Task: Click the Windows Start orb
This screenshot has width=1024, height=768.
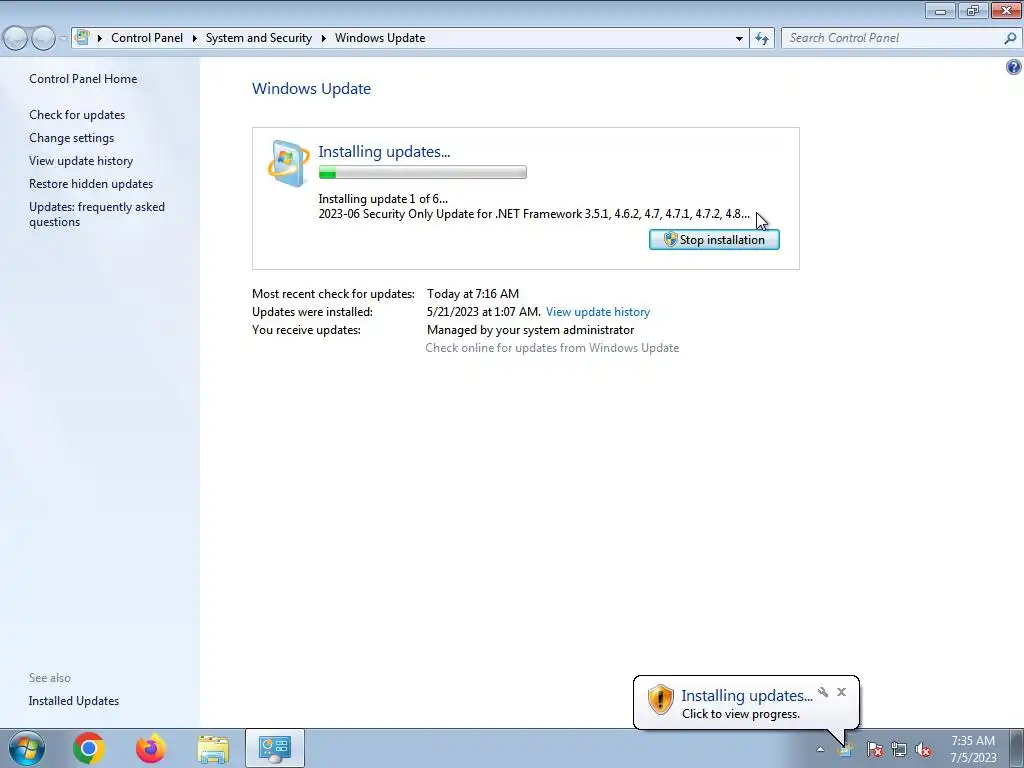Action: click(x=27, y=748)
